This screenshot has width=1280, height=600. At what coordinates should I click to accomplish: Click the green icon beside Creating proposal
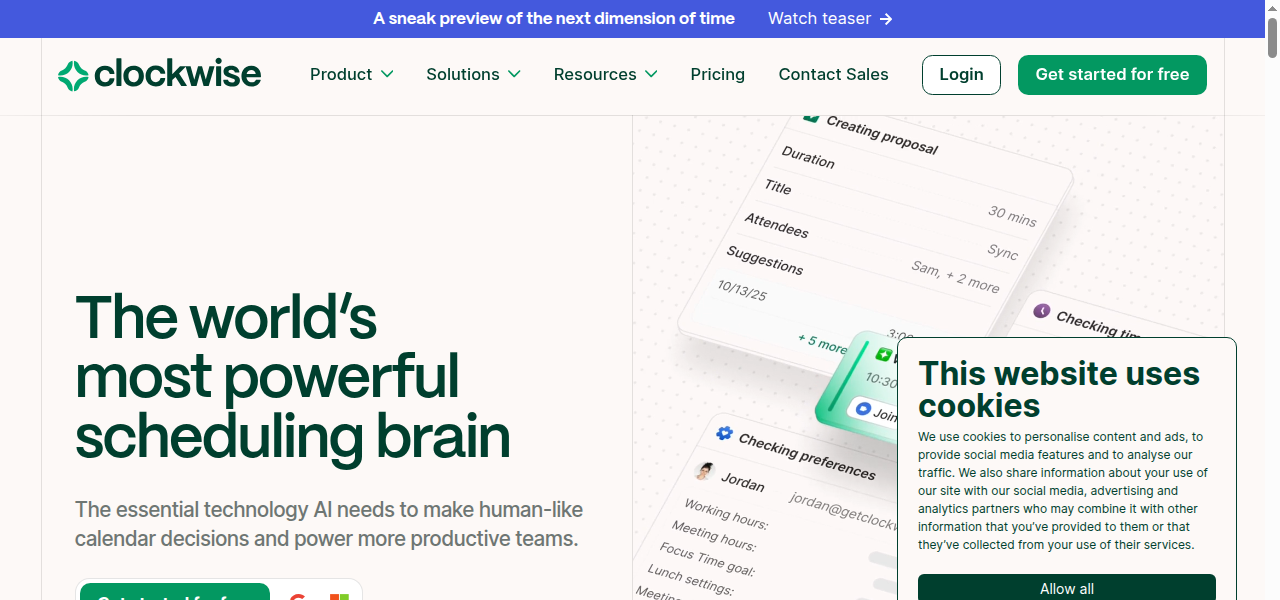point(812,118)
